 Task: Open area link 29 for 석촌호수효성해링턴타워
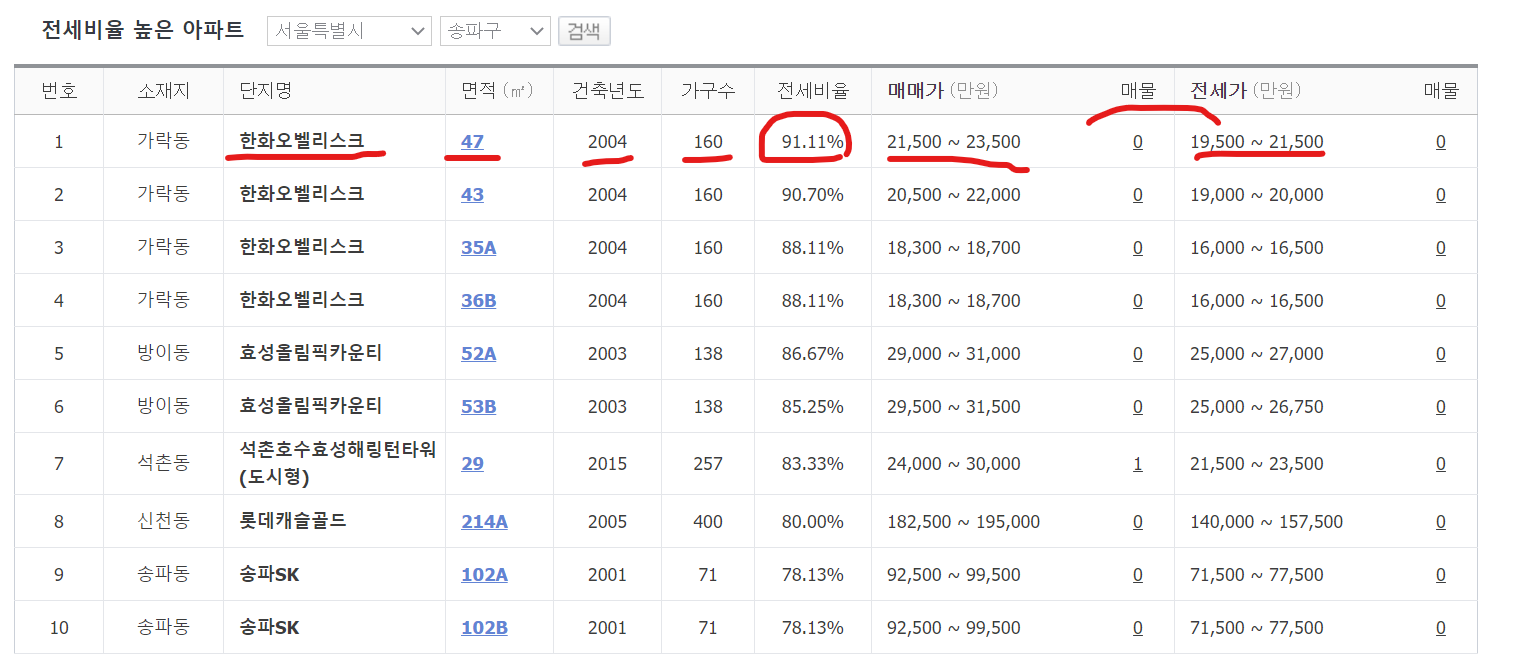[472, 464]
